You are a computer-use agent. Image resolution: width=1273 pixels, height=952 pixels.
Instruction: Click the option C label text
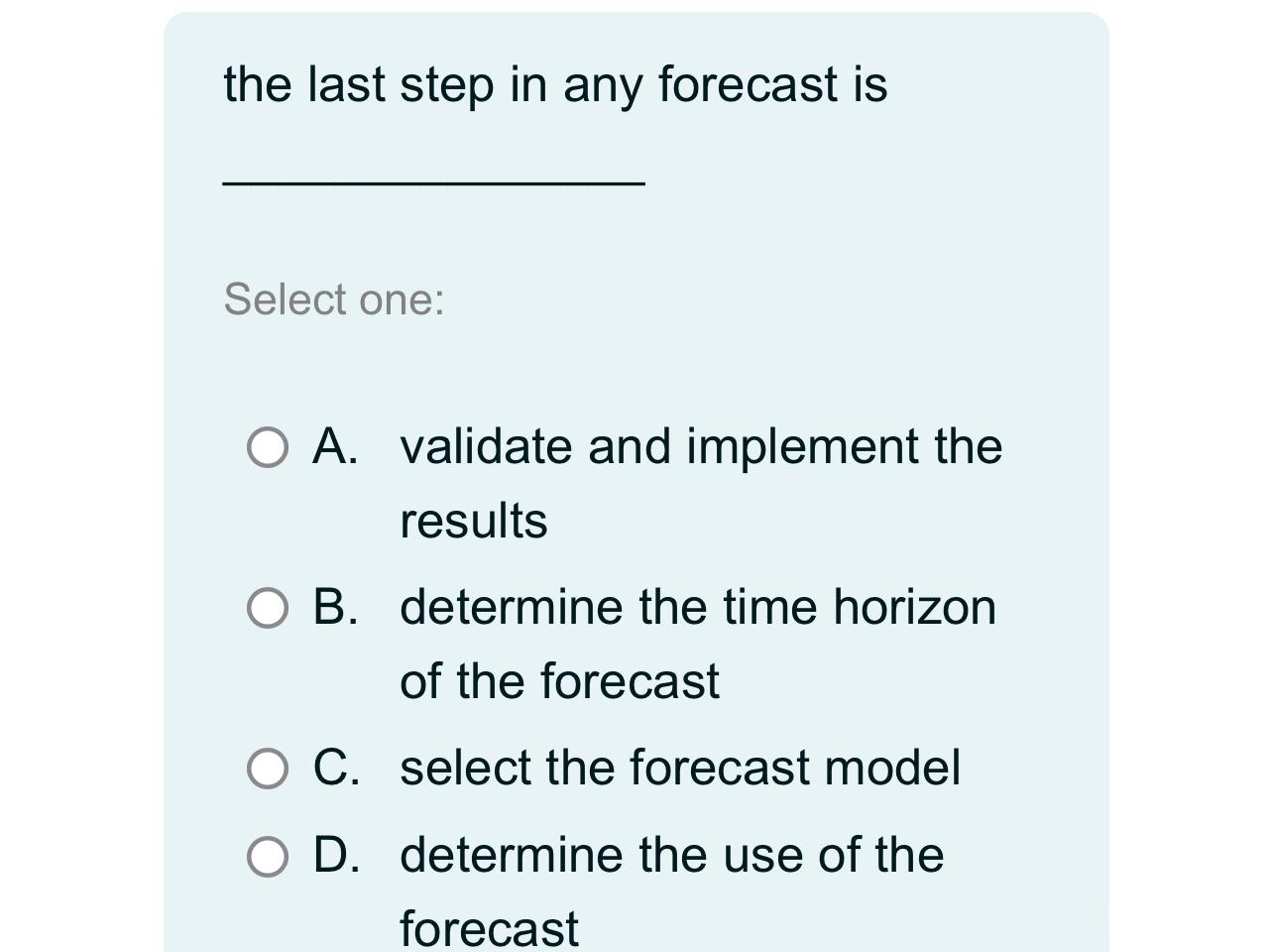pyautogui.click(x=337, y=767)
